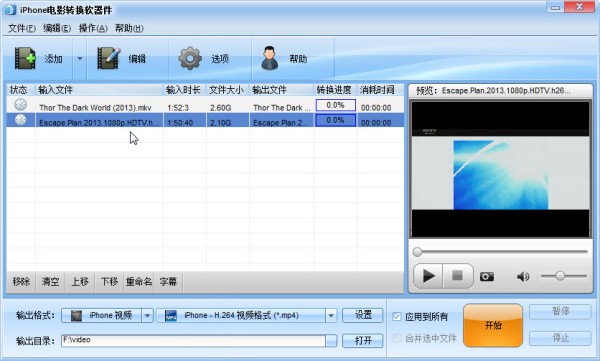Open the 操作(A) menu
The width and height of the screenshot is (600, 361).
point(93,28)
